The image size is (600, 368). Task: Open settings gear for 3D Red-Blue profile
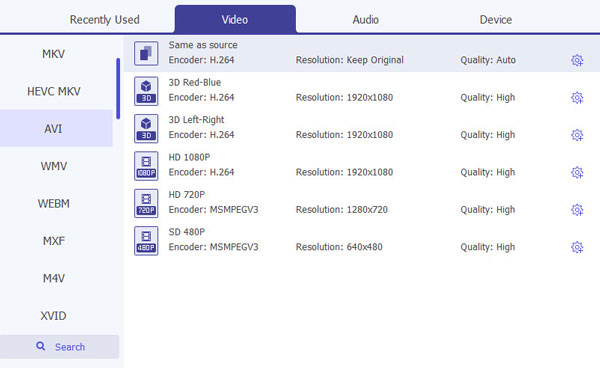pos(577,98)
